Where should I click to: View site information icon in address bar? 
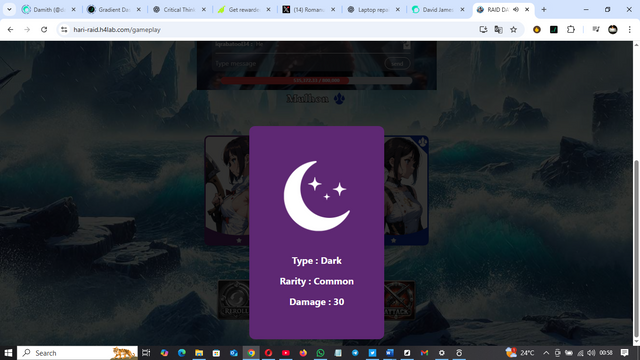tap(64, 29)
